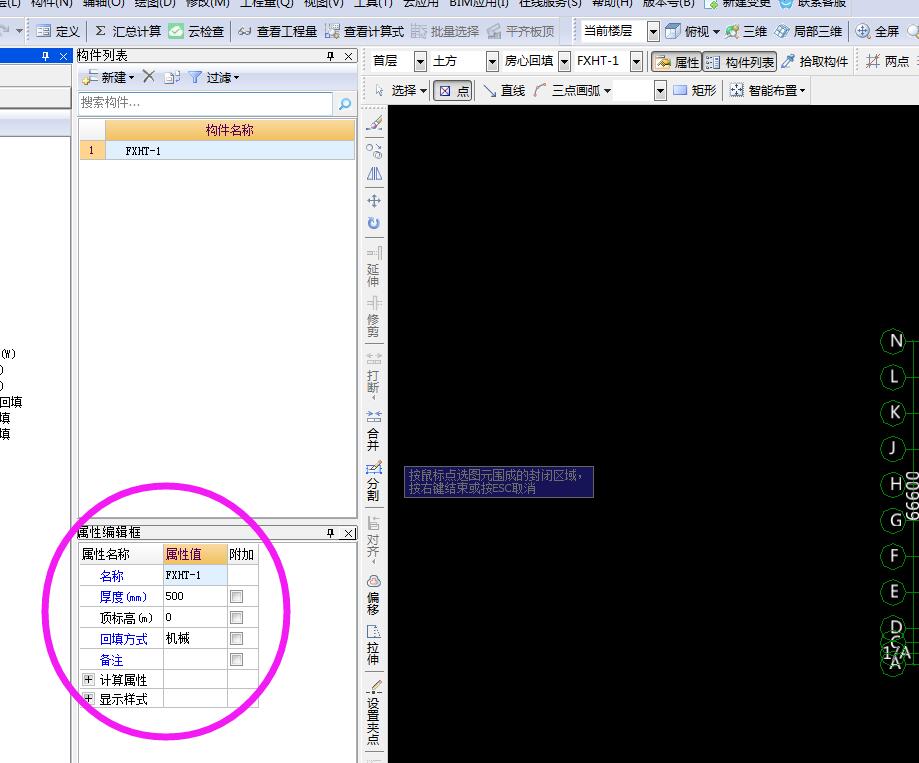This screenshot has width=919, height=763.
Task: Click the 拉伸 stretch tool
Action: 373,645
